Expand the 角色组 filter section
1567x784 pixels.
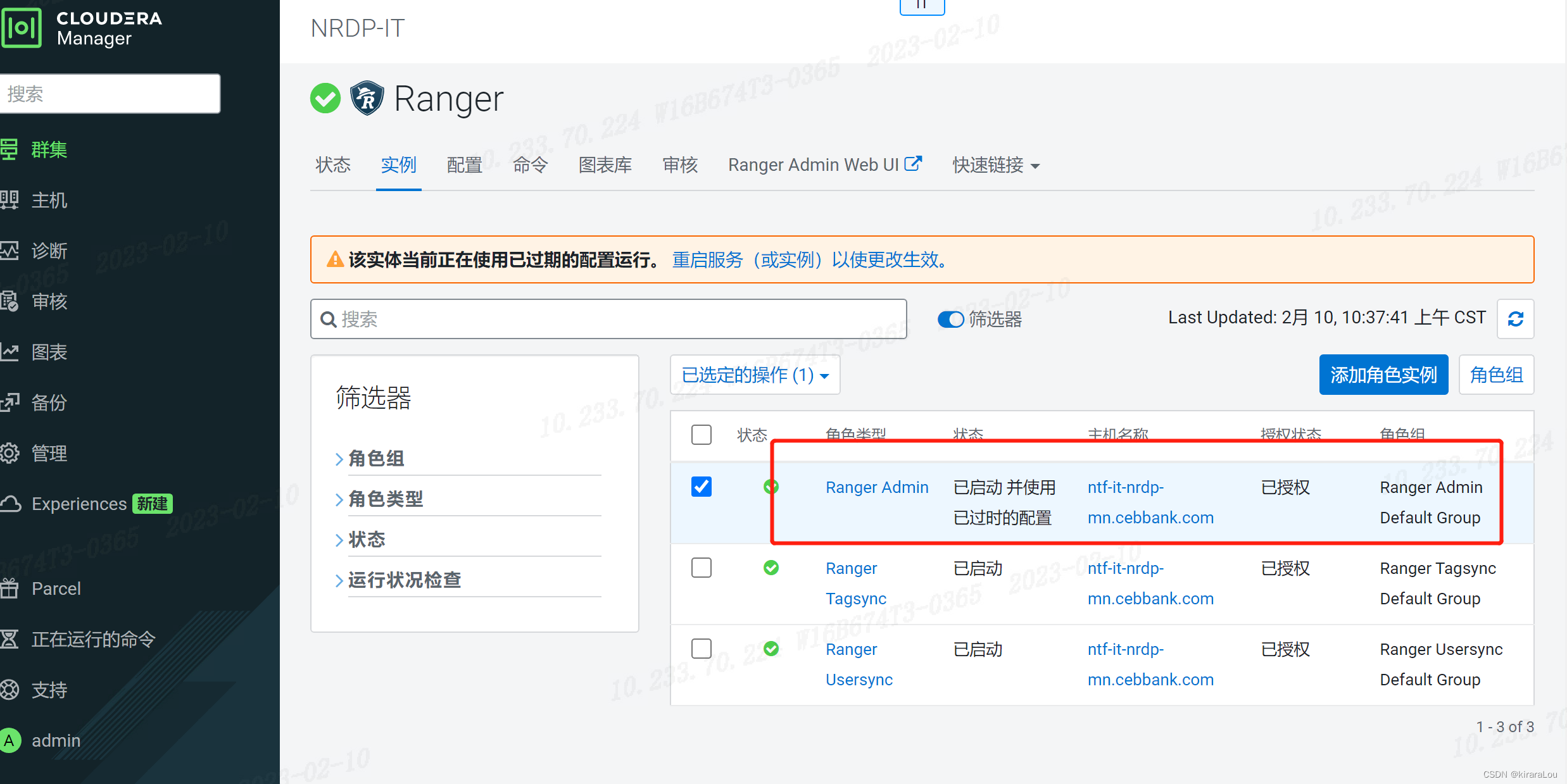tap(371, 459)
